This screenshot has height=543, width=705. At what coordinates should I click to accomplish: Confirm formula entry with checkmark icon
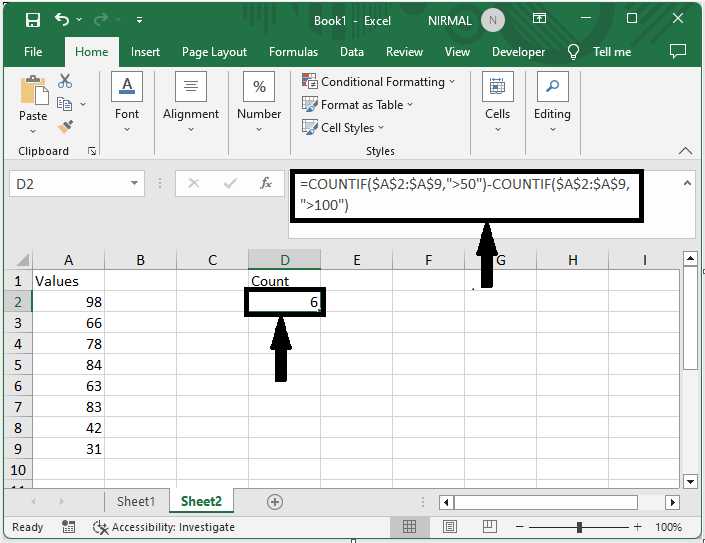(x=230, y=183)
